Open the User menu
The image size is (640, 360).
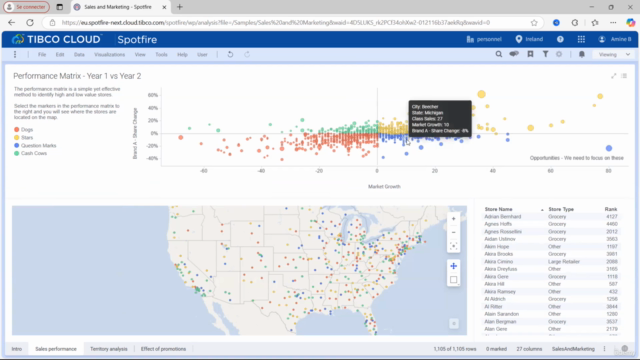[x=202, y=54]
